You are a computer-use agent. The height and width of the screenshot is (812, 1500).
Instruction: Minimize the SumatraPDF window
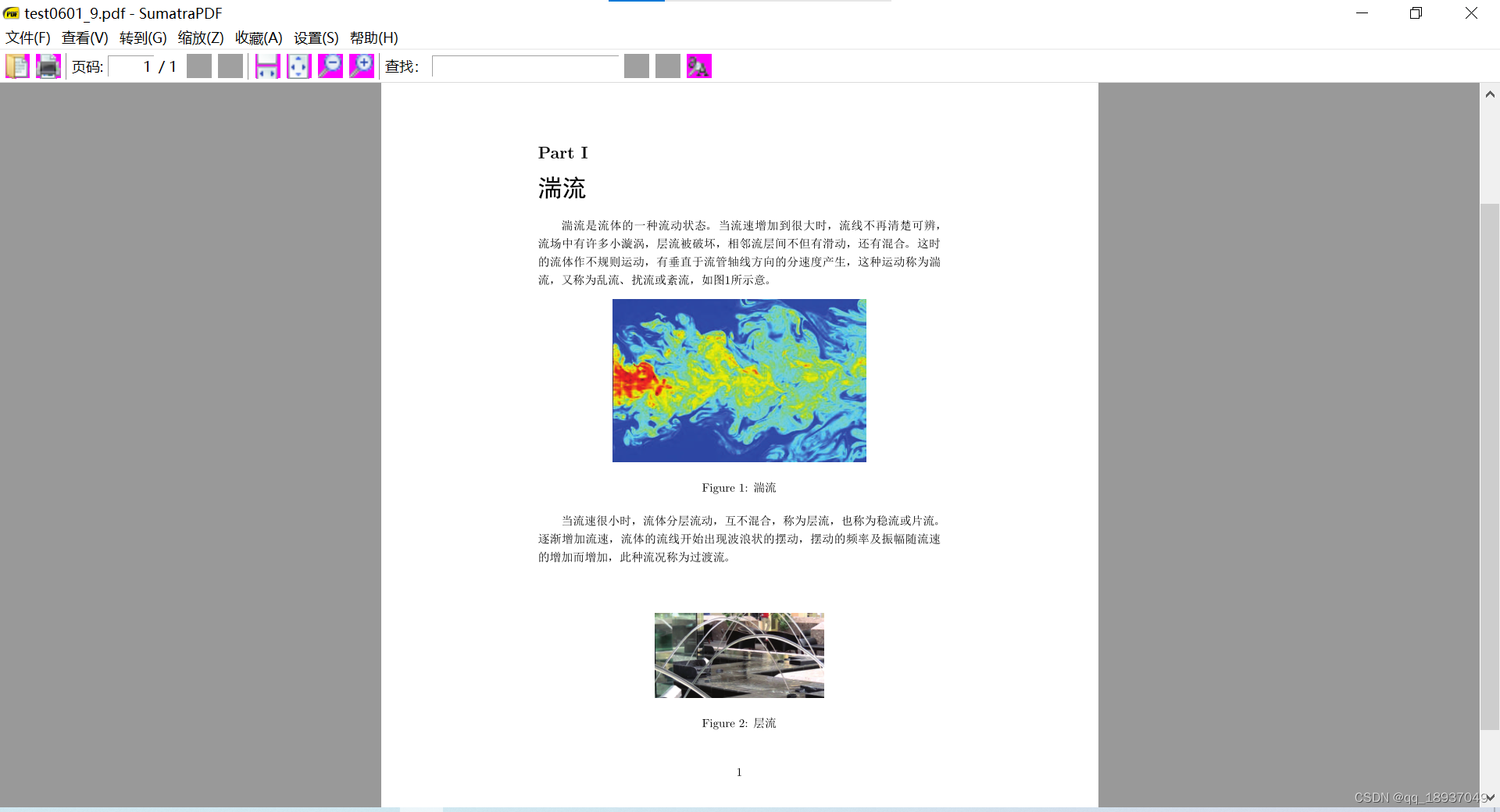click(x=1362, y=13)
